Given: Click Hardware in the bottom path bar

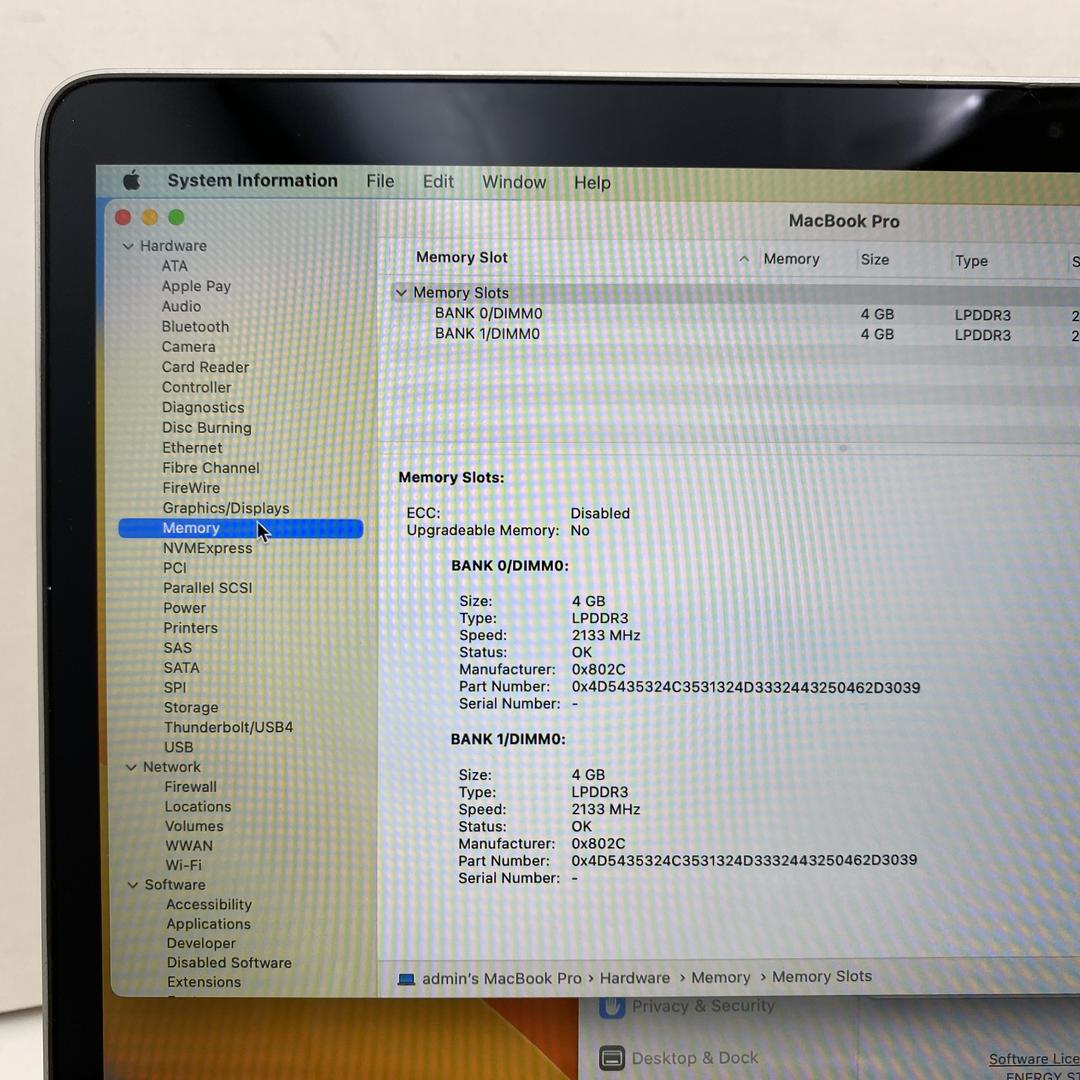Looking at the screenshot, I should (635, 978).
